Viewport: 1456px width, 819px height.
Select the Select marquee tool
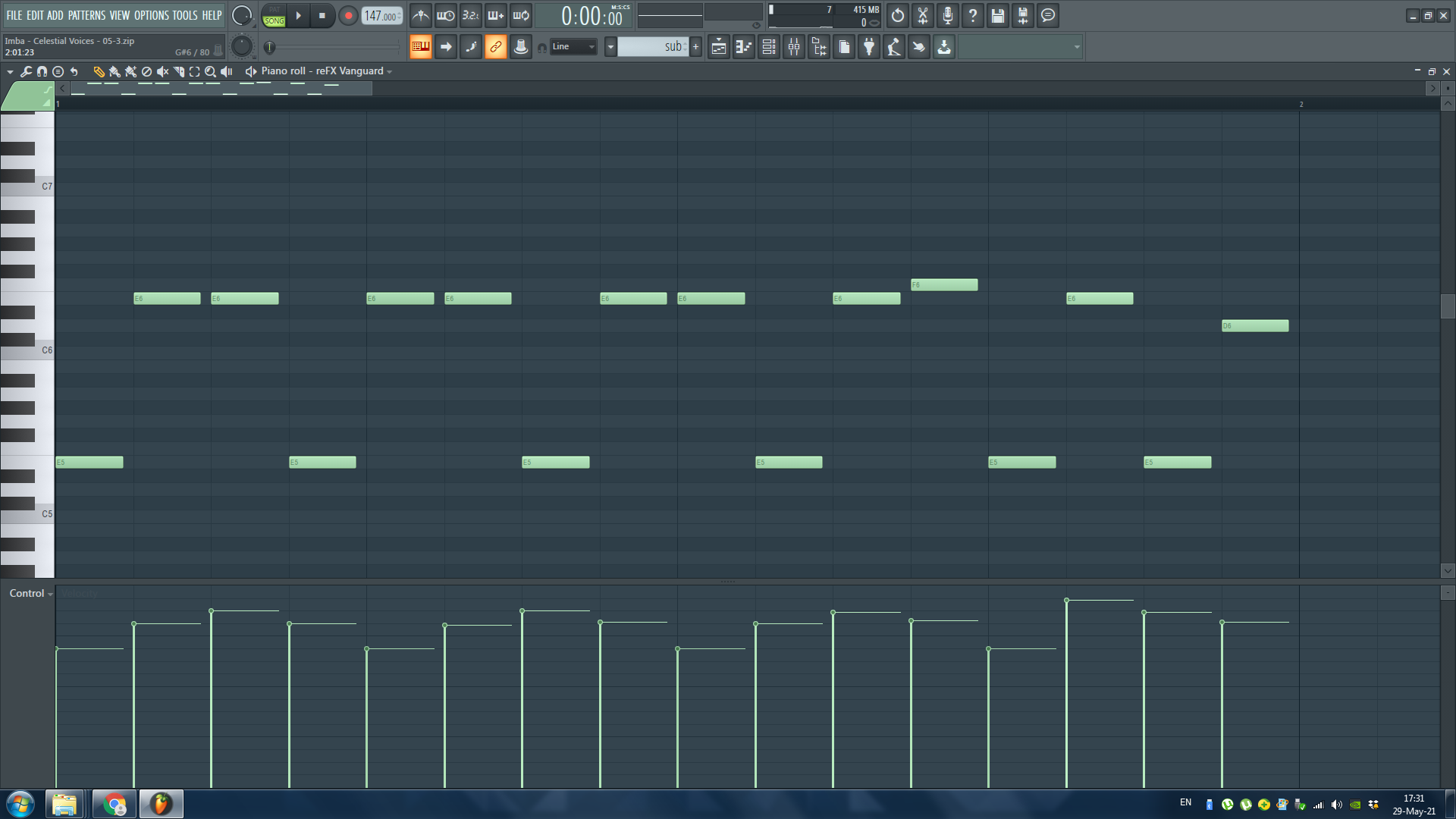195,71
